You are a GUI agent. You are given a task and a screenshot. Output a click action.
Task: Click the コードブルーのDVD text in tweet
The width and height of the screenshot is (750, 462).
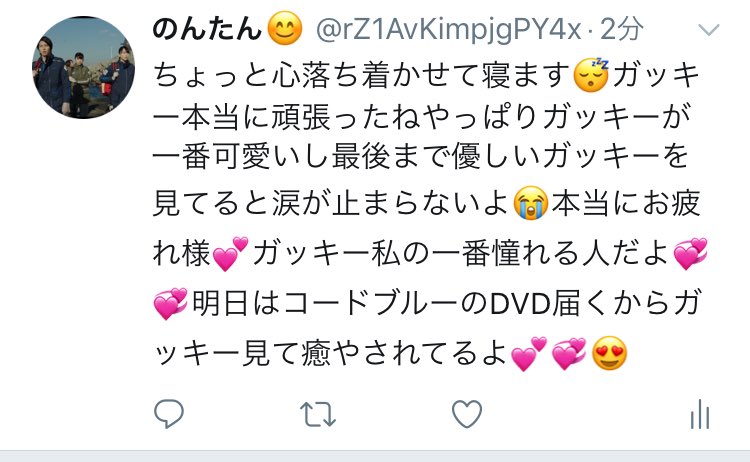coord(418,304)
